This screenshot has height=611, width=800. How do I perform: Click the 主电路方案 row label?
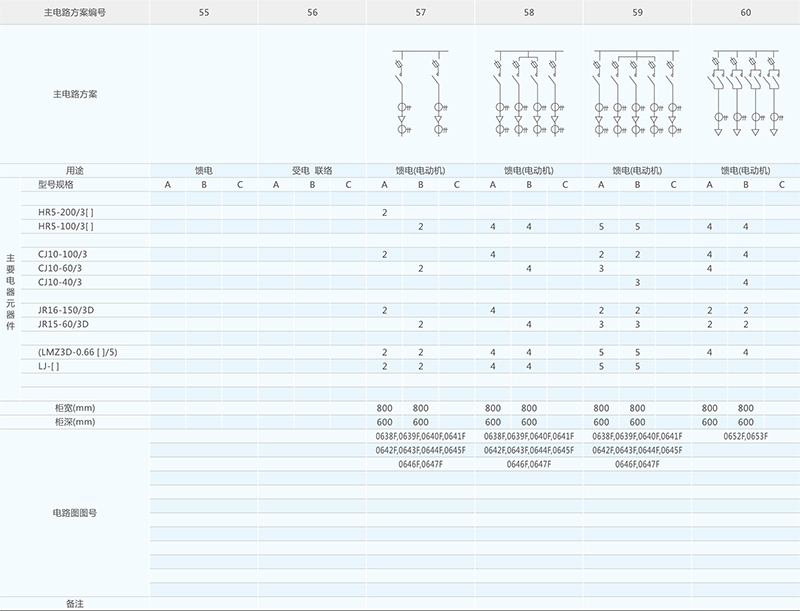pyautogui.click(x=75, y=94)
